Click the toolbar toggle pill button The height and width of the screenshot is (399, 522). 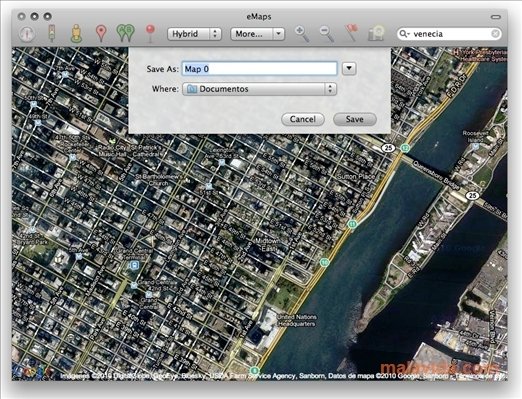[496, 17]
